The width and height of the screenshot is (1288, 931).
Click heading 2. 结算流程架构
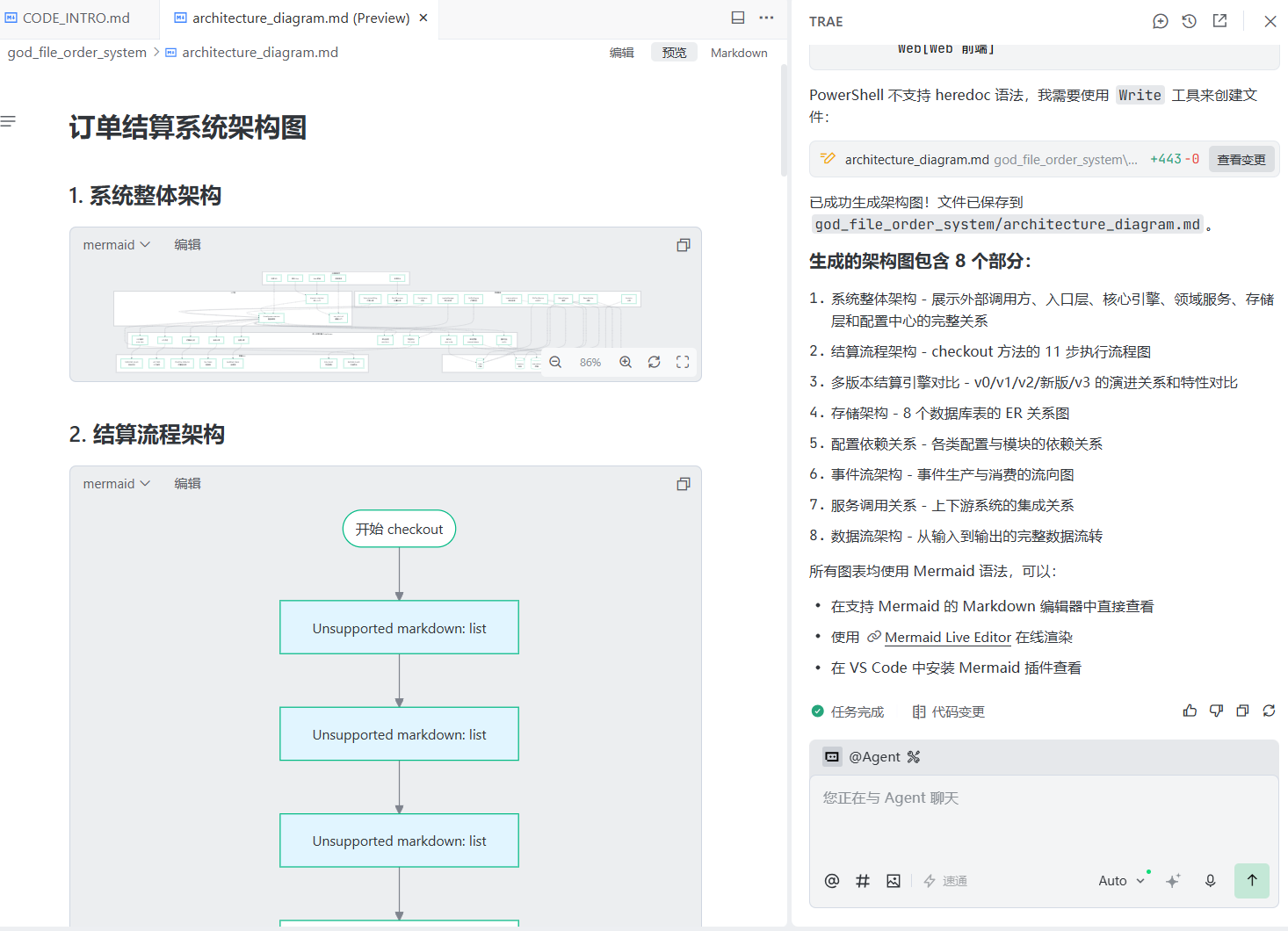pos(147,434)
